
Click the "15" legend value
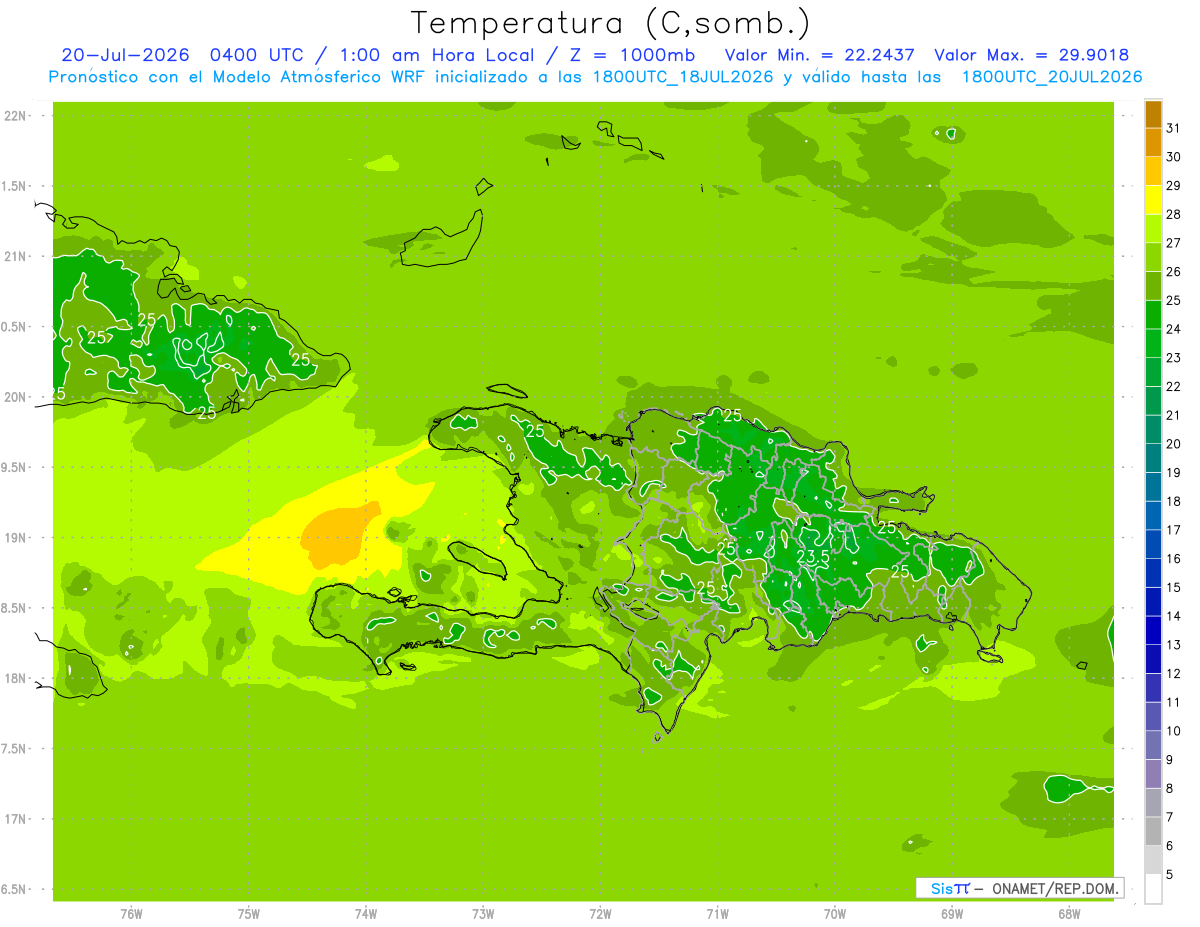(x=1174, y=587)
